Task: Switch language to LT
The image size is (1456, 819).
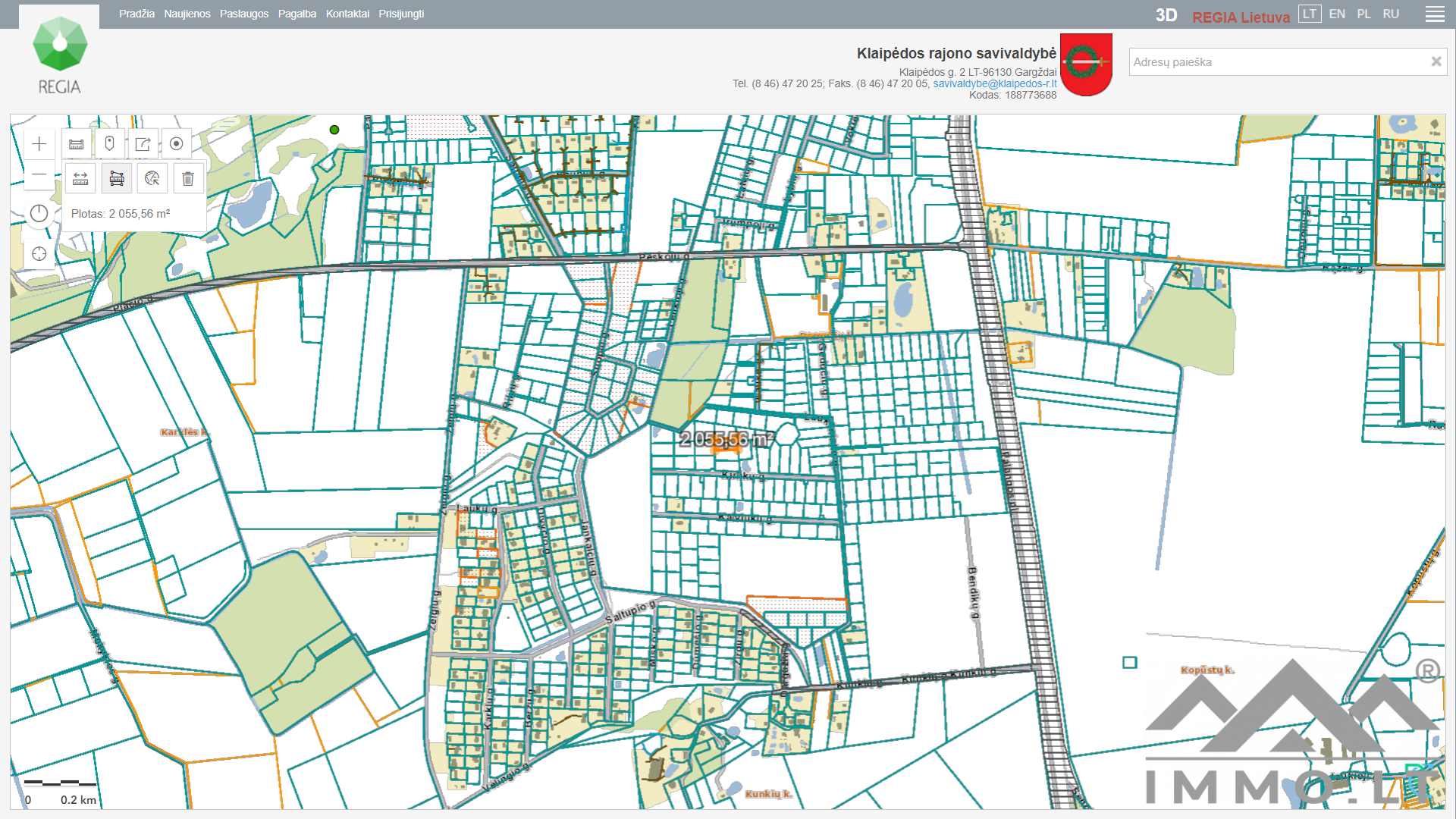Action: (x=1310, y=14)
